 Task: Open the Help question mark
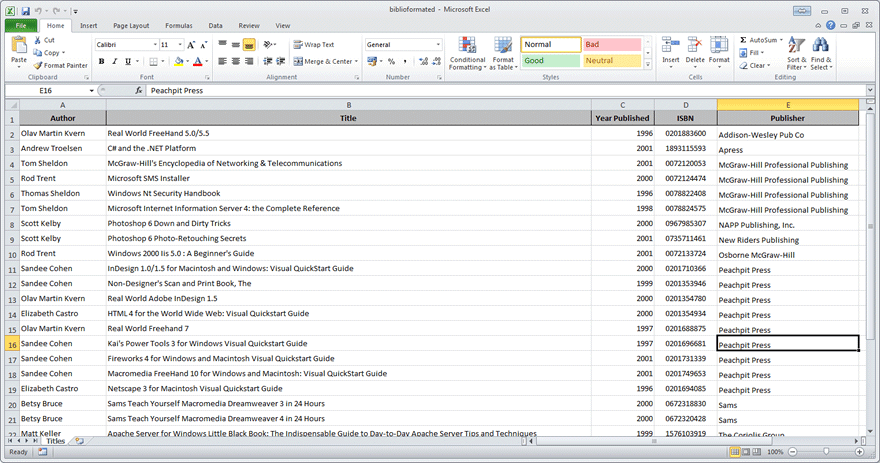831,25
